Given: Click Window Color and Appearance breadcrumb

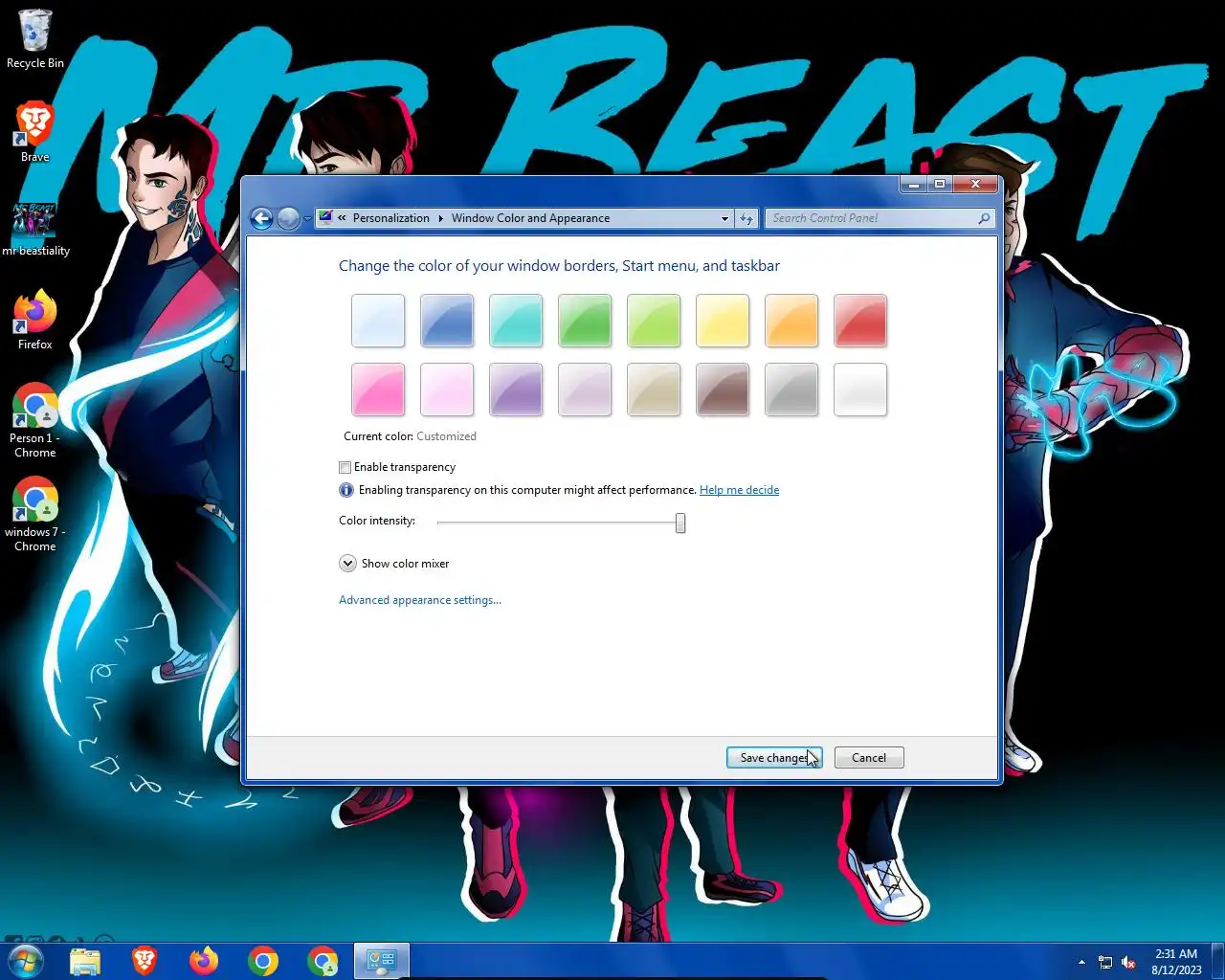Looking at the screenshot, I should 530,218.
